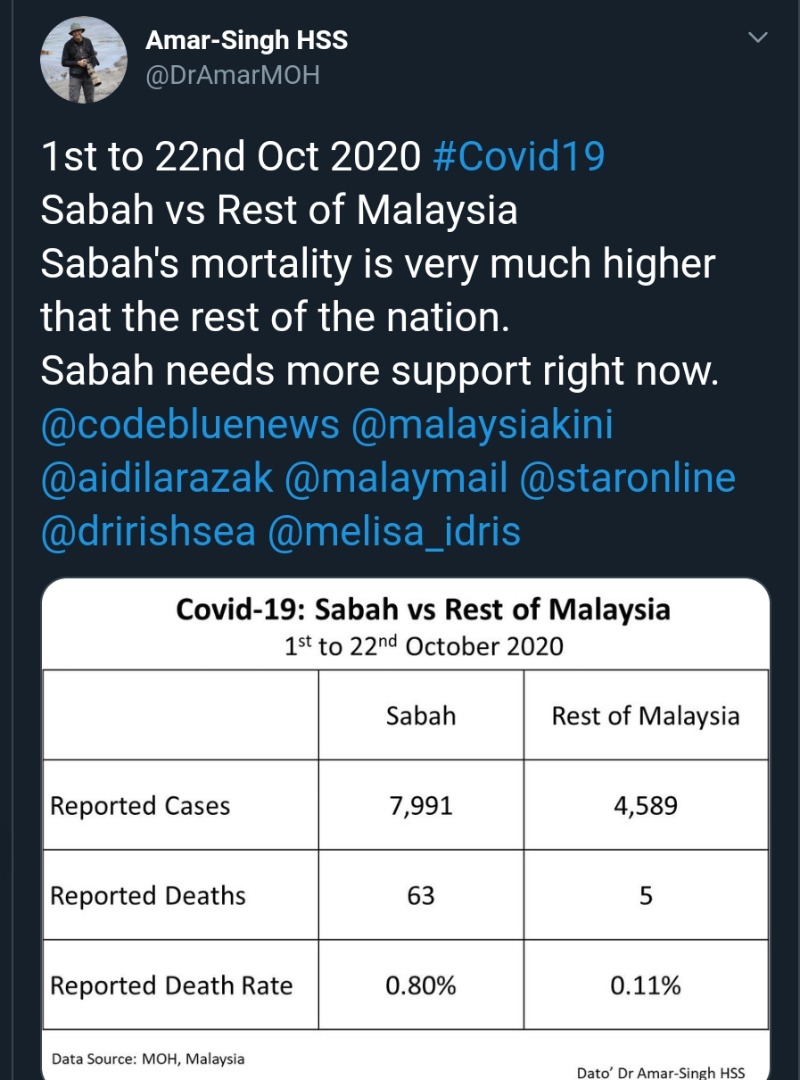Open the @aidilarazak mention
The height and width of the screenshot is (1080, 800).
point(157,478)
